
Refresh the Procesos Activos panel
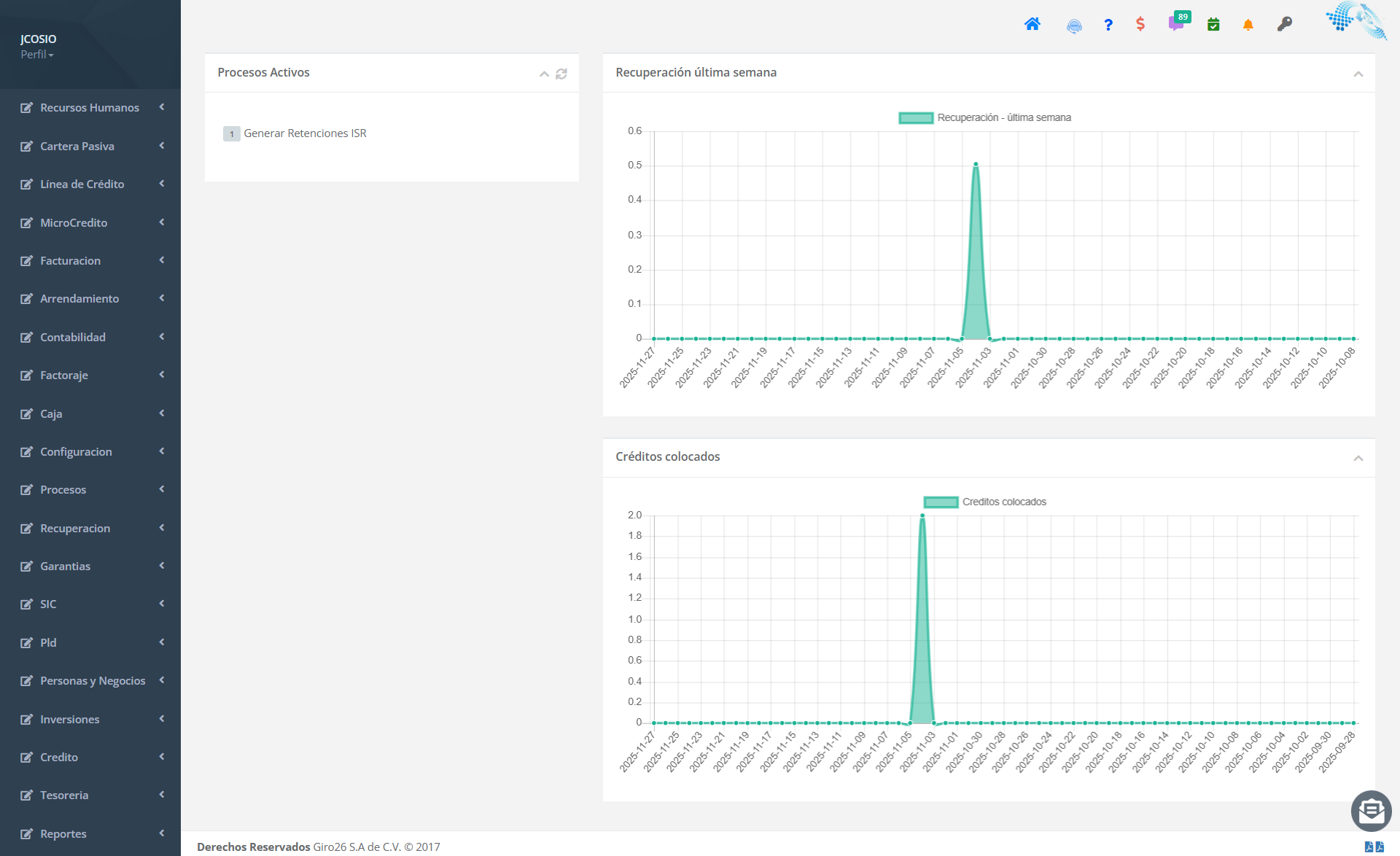point(561,74)
